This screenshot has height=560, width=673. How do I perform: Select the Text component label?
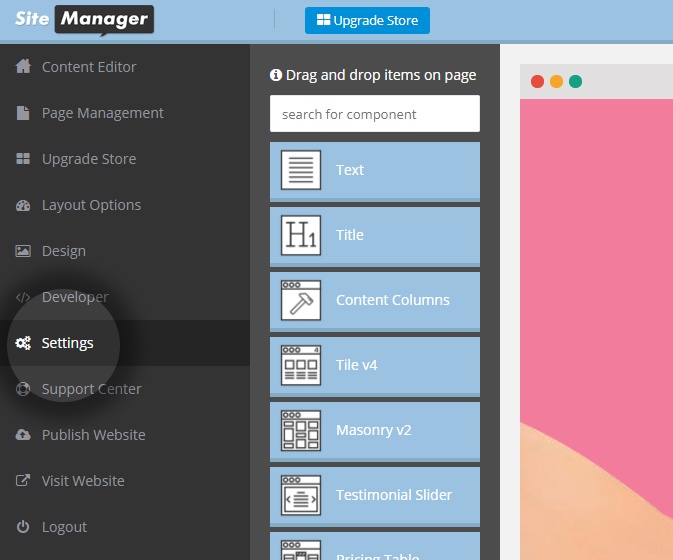click(x=350, y=170)
